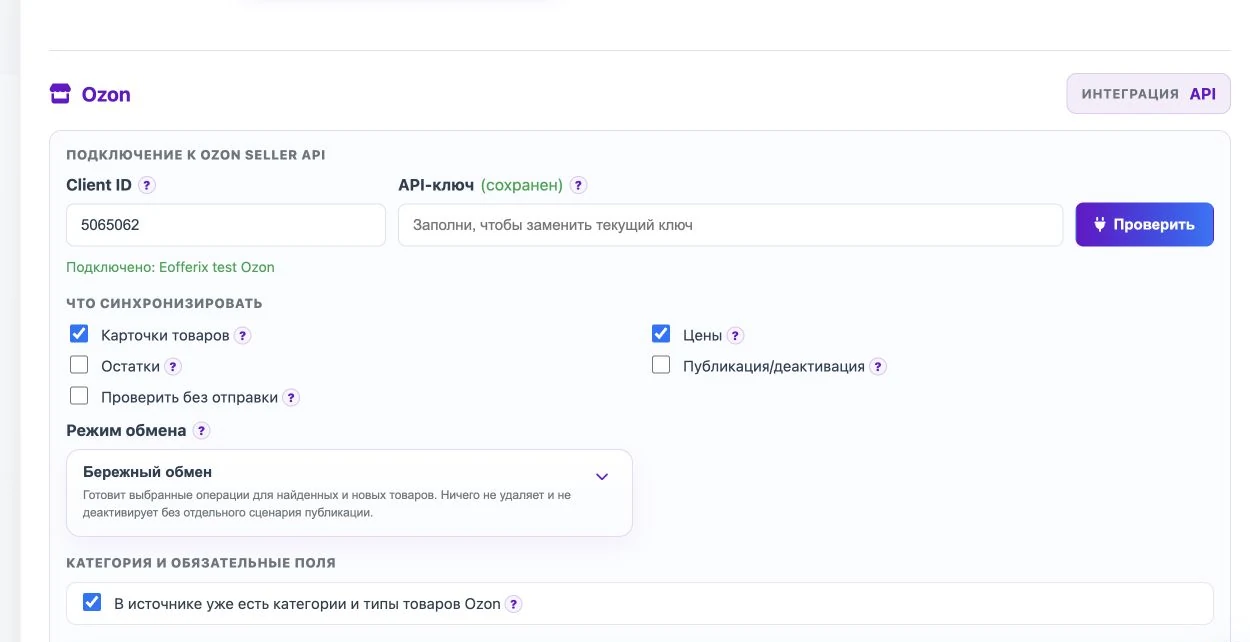
Task: Click the Проверить button
Action: point(1145,225)
